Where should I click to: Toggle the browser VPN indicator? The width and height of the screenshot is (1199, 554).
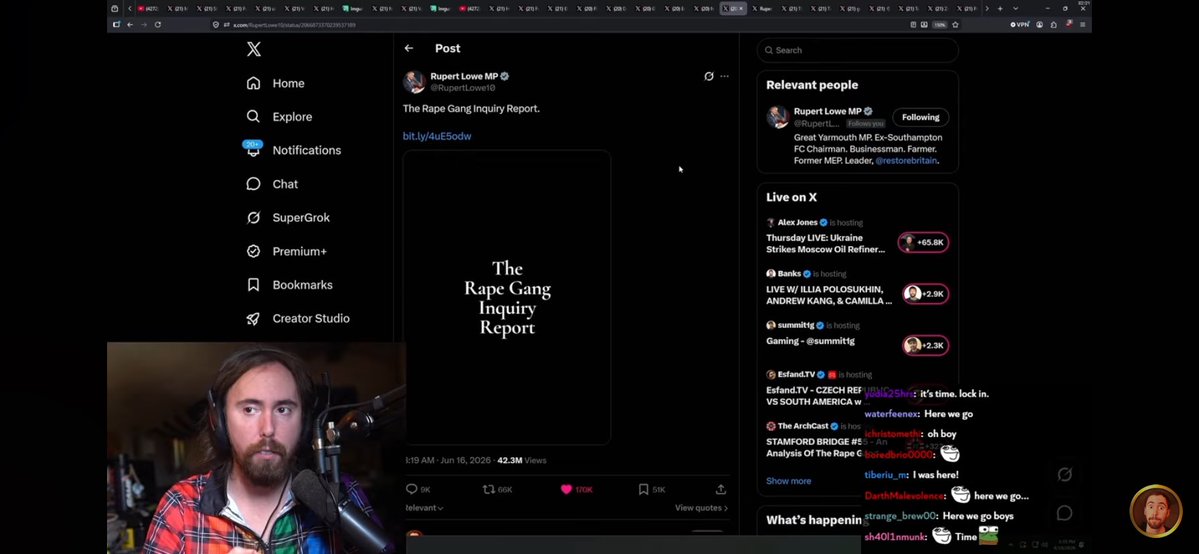(x=1019, y=24)
